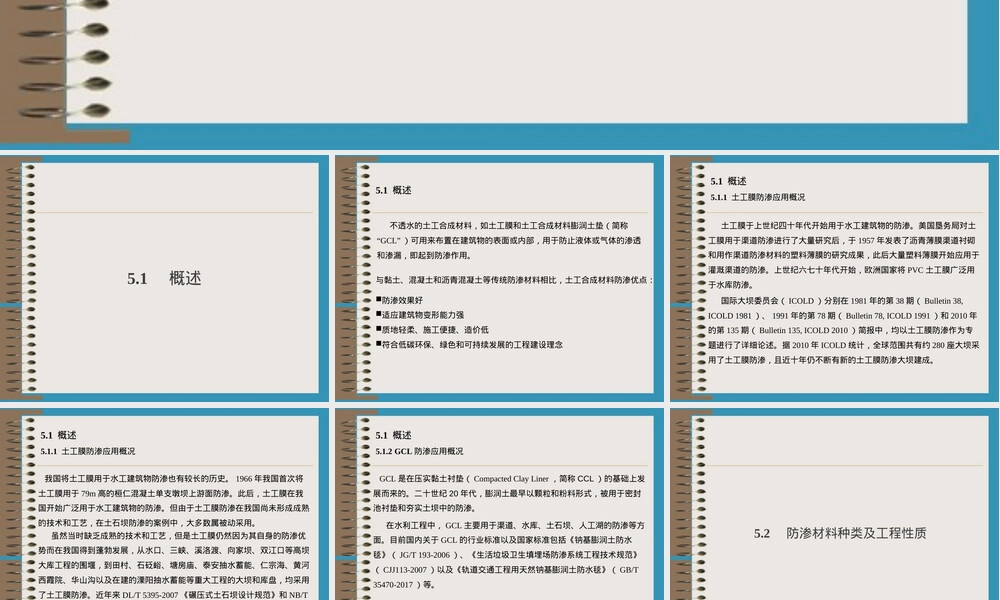Click the bullet '质地轻柔、施工便捷、造价低'

point(435,330)
